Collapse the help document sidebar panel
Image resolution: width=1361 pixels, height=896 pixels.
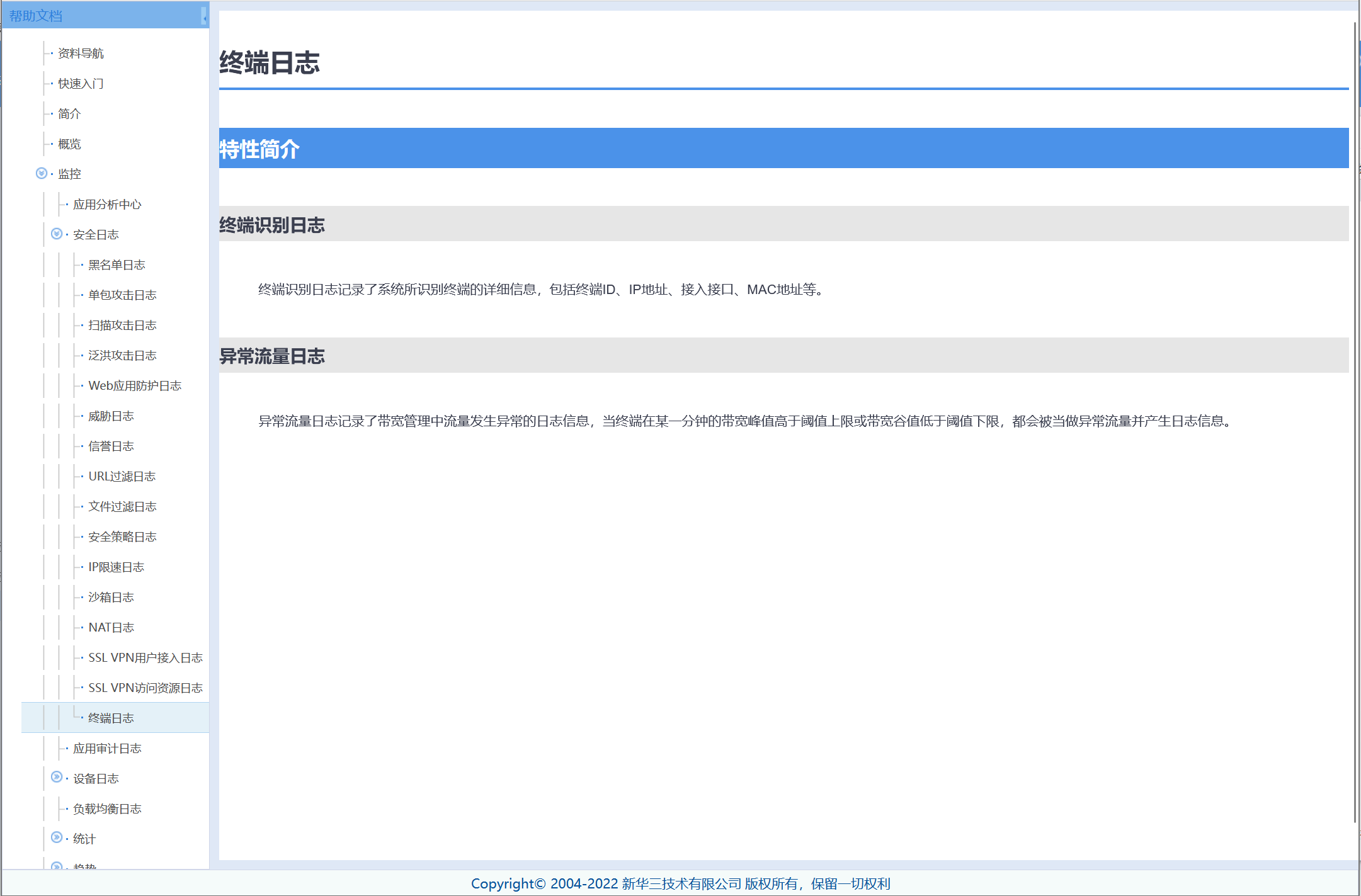(x=204, y=17)
